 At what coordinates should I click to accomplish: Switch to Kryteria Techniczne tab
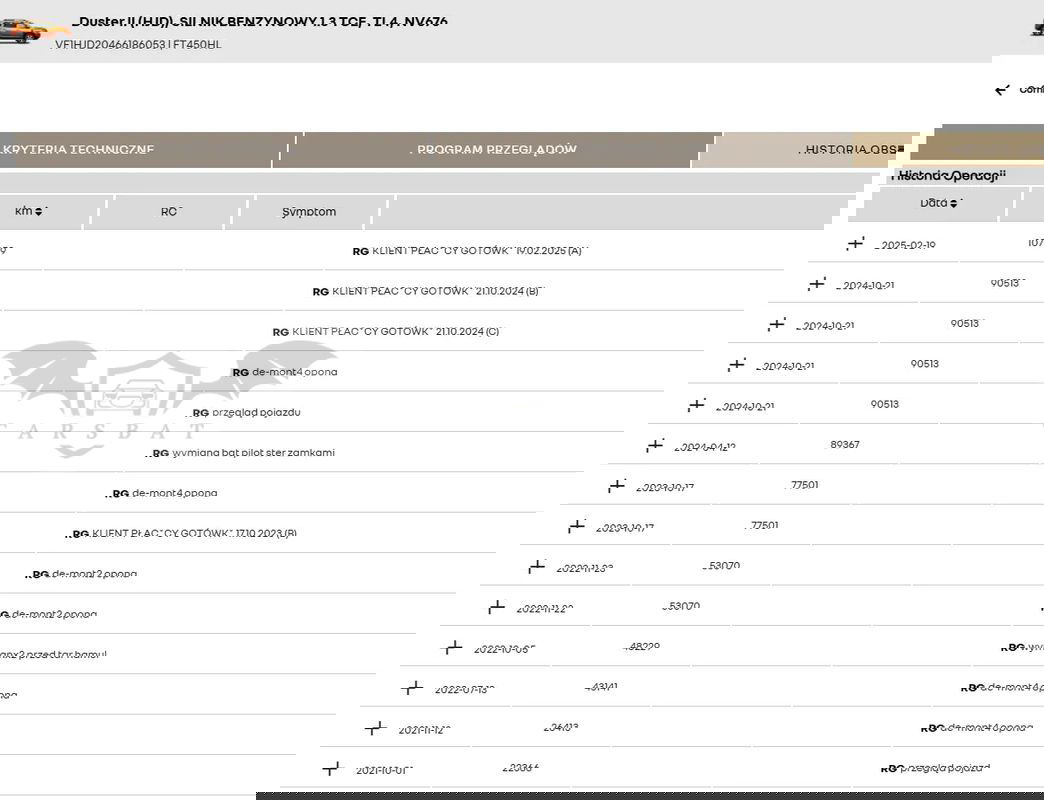point(79,150)
